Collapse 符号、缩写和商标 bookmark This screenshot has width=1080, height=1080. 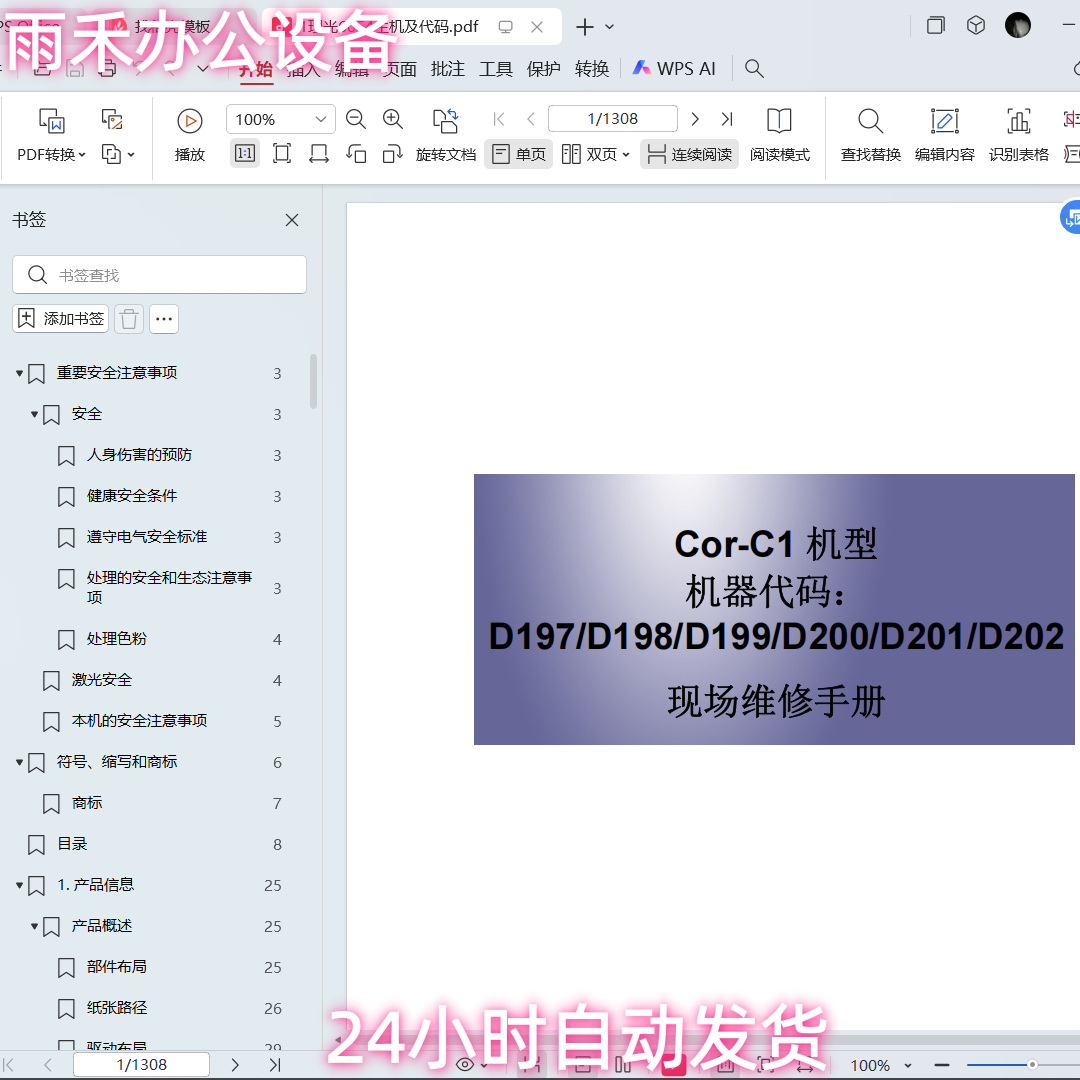(x=19, y=762)
